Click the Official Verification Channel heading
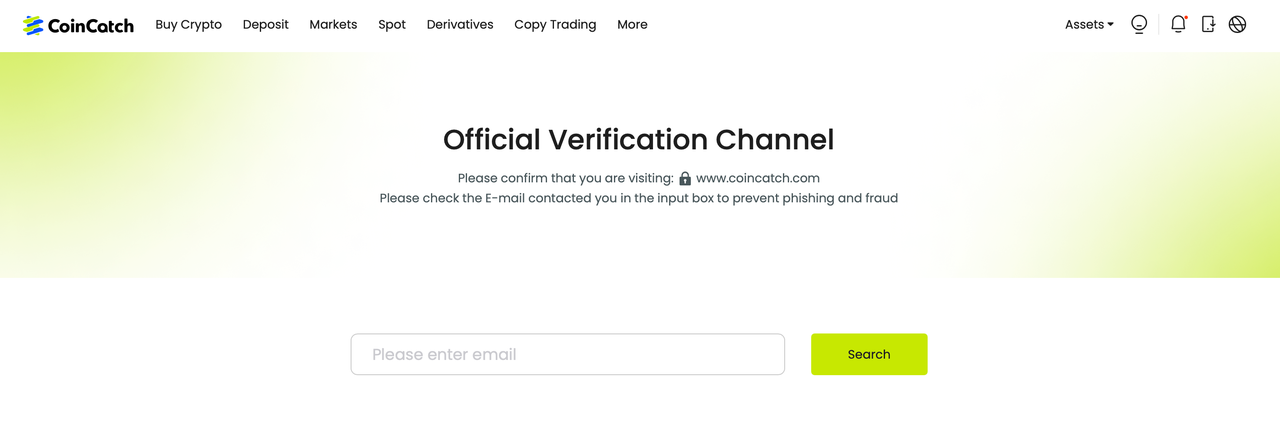Viewport: 1280px width, 429px height. coord(638,139)
